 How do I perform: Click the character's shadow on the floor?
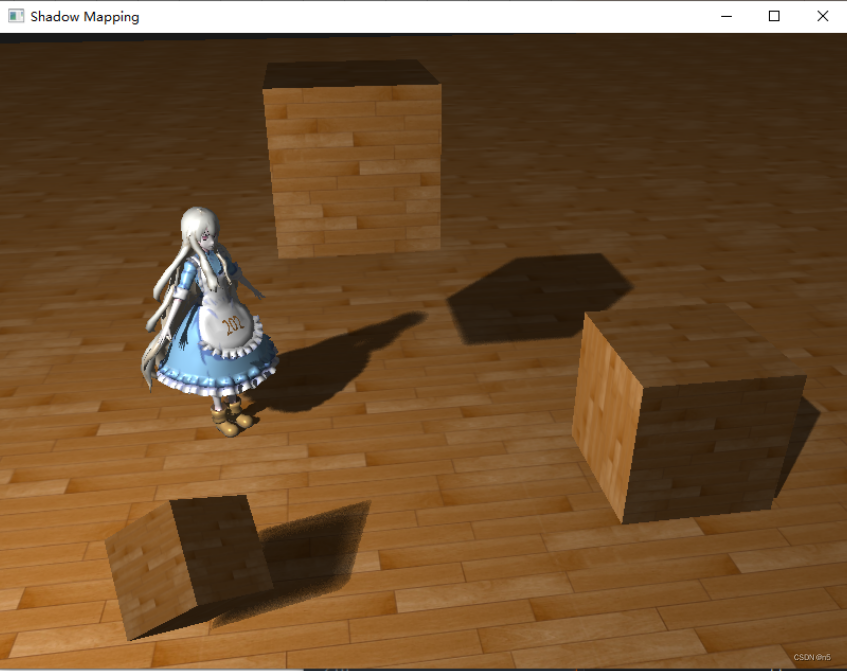point(335,363)
